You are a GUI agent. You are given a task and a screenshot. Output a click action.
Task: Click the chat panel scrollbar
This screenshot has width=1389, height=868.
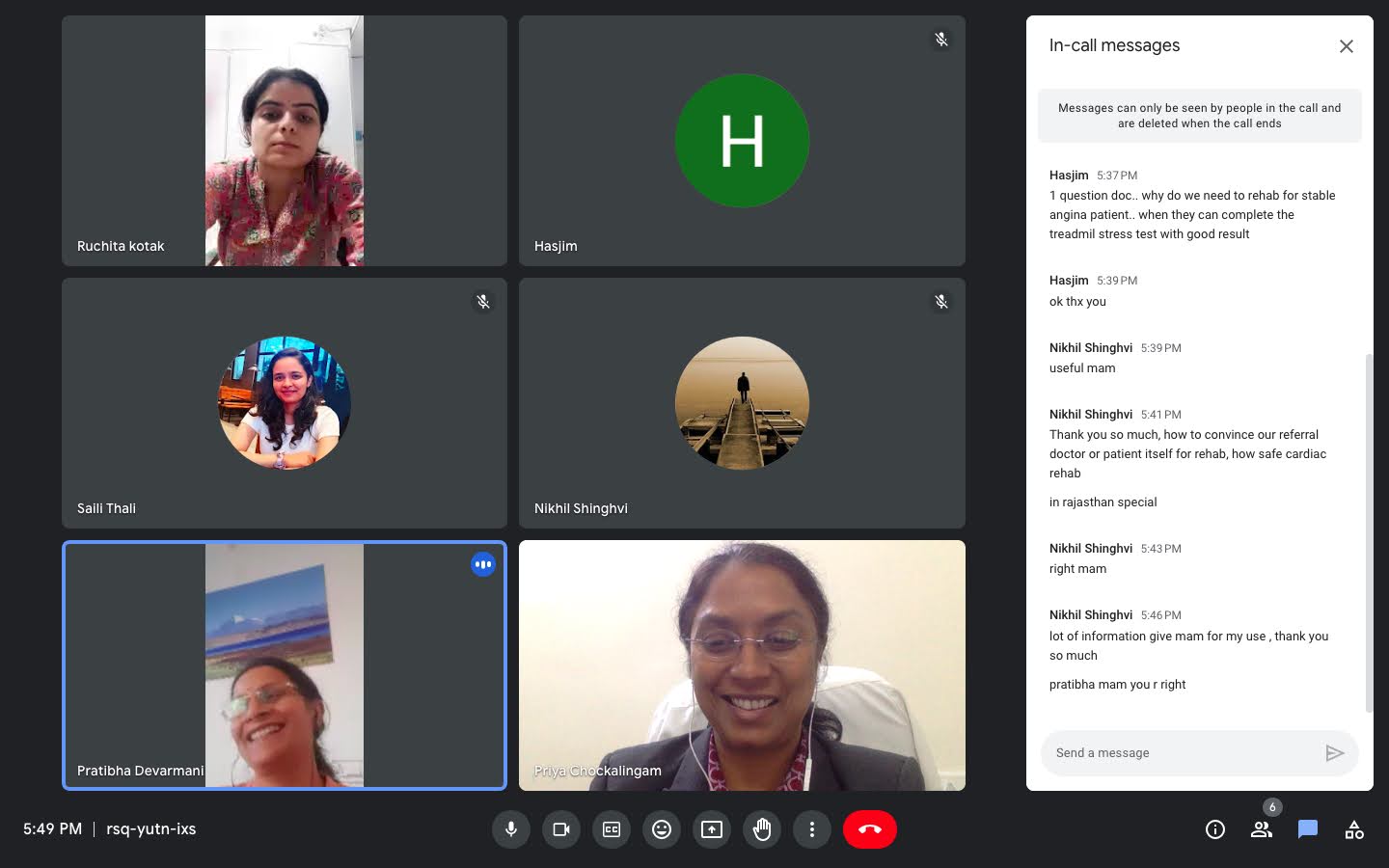(x=1368, y=532)
